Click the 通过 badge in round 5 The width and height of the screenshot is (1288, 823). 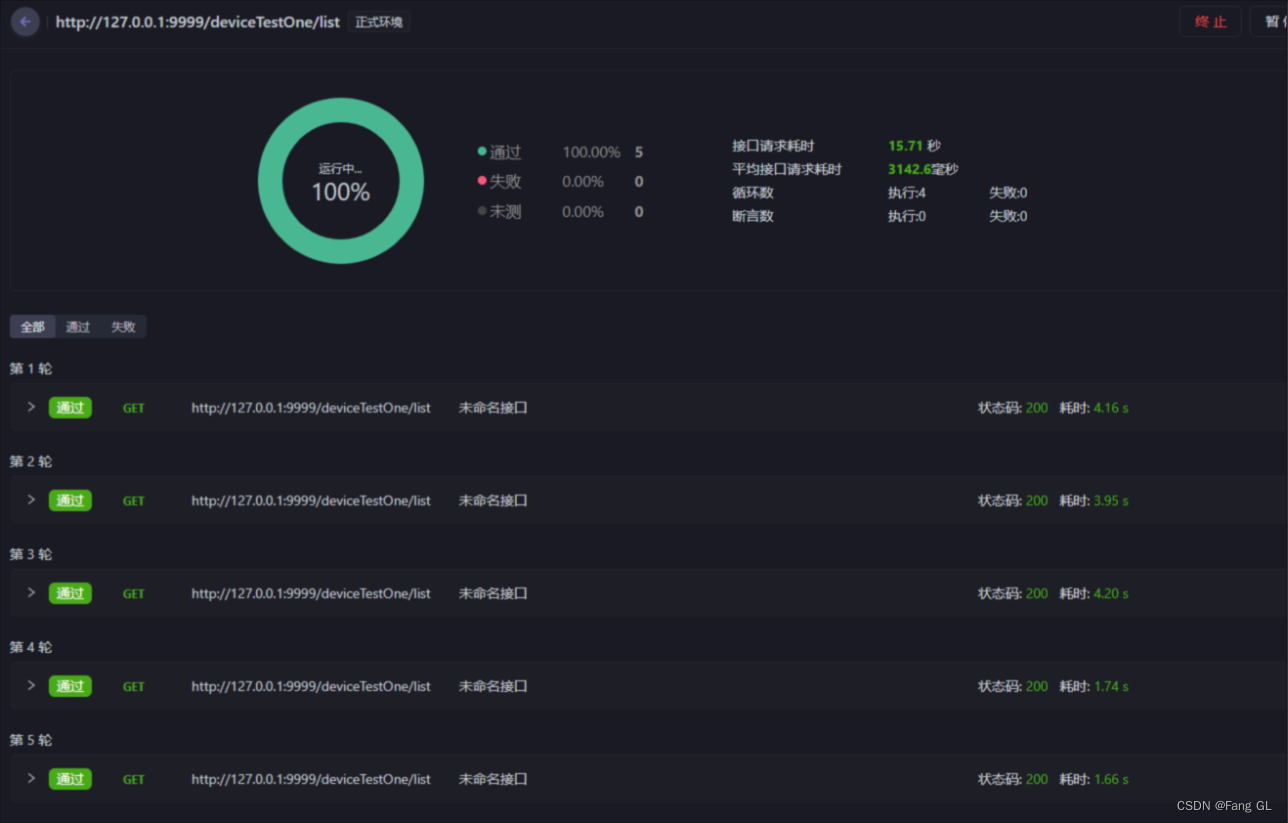click(70, 779)
